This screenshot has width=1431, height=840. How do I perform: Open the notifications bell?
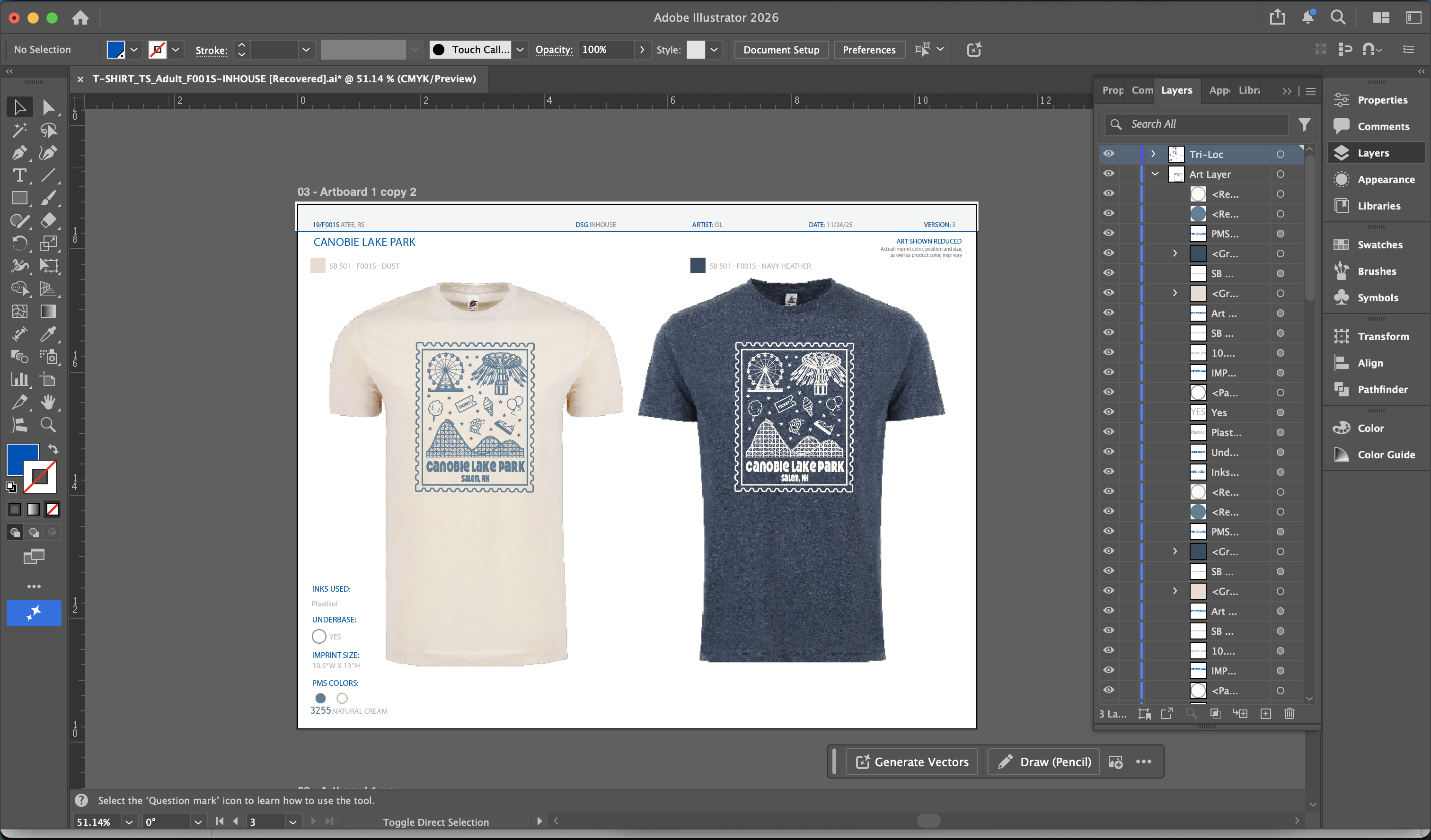click(1308, 17)
